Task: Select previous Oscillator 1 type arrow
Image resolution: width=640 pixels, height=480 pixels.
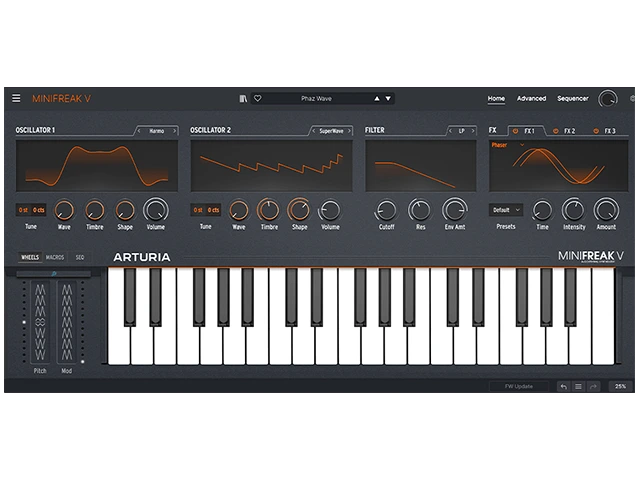Action: point(139,131)
